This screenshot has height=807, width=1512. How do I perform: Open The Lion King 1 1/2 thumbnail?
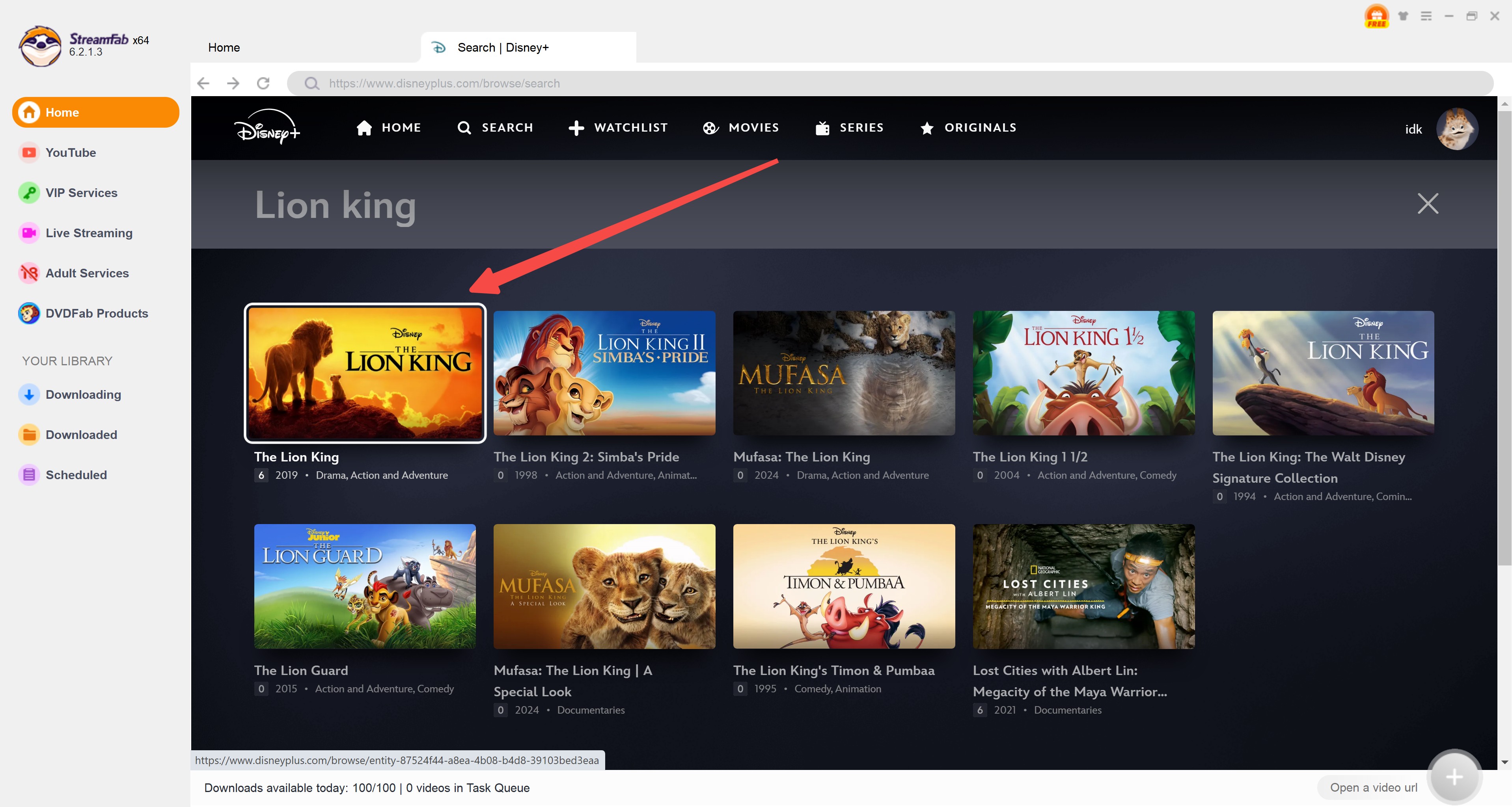point(1083,373)
